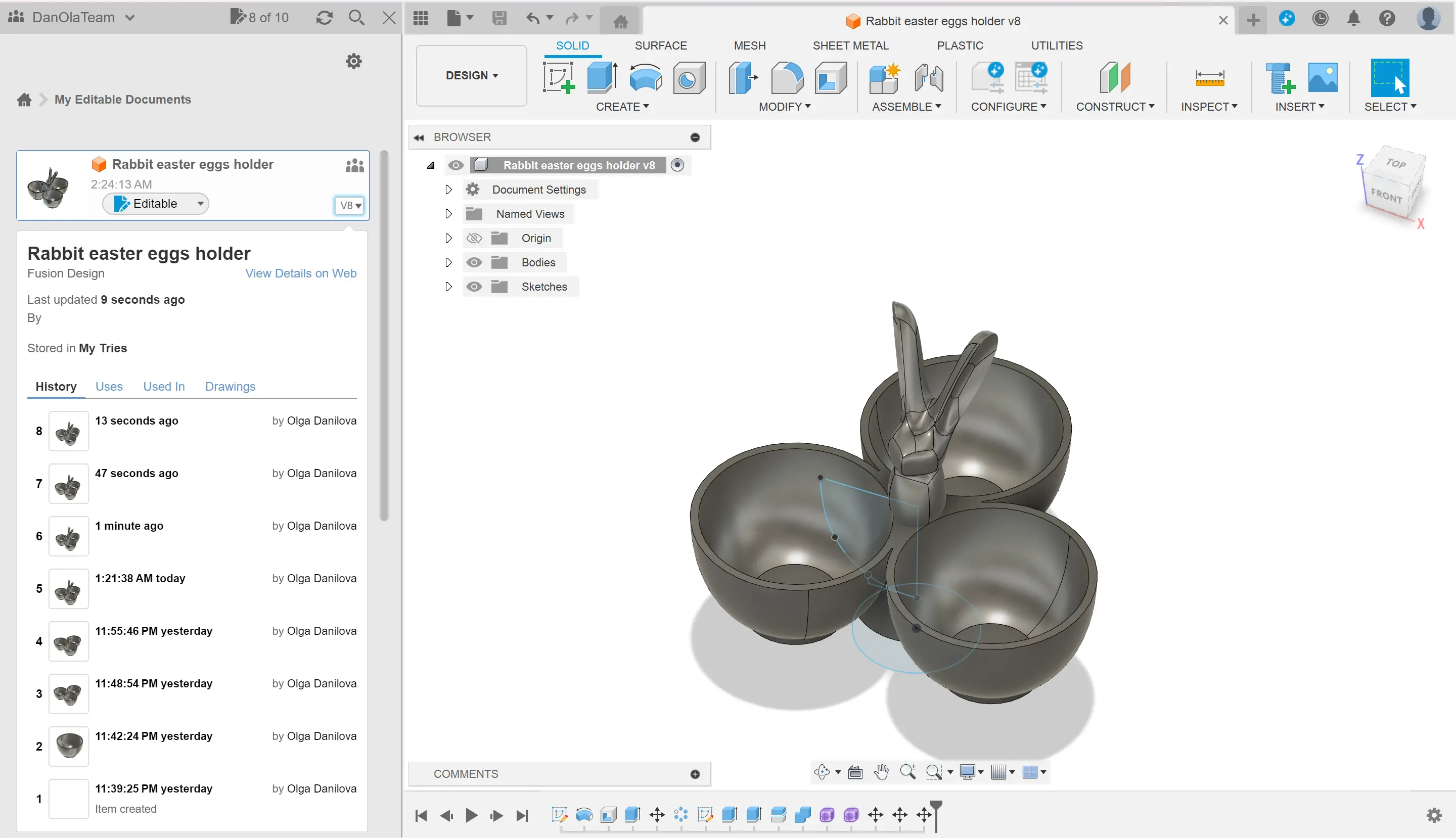Click the Offset Plane icon in Construct
The width and height of the screenshot is (1456, 838).
coord(1115,78)
